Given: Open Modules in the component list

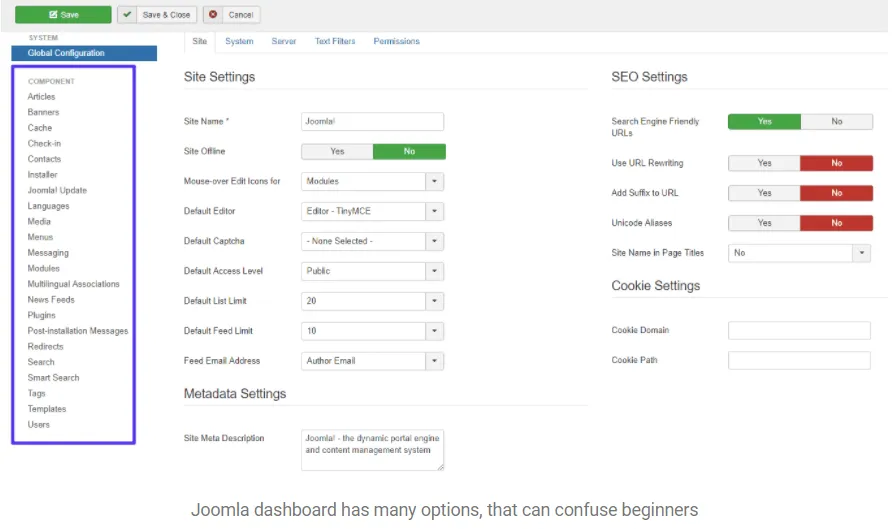Looking at the screenshot, I should pos(44,268).
